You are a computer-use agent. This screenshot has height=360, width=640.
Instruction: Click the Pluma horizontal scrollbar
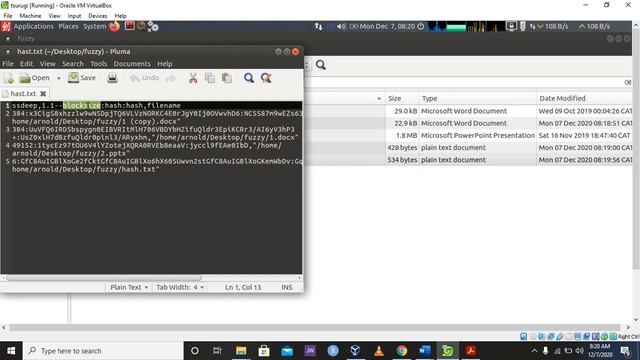click(103, 278)
